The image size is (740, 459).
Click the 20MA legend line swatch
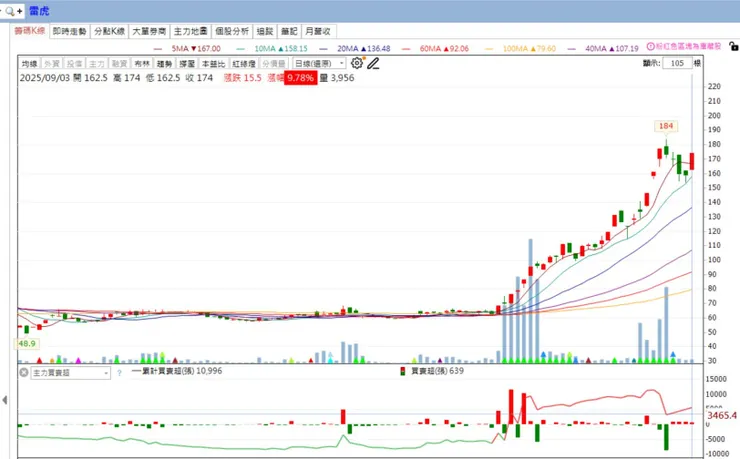click(323, 49)
